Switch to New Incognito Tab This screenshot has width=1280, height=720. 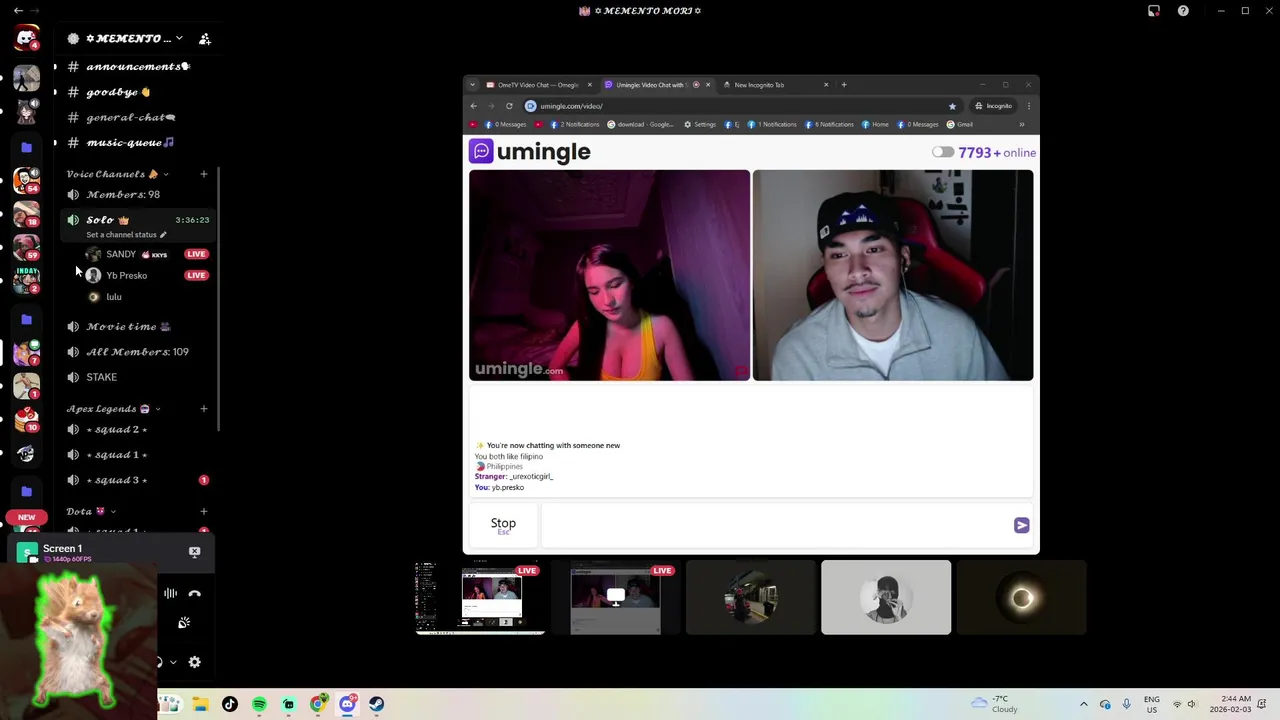[776, 85]
